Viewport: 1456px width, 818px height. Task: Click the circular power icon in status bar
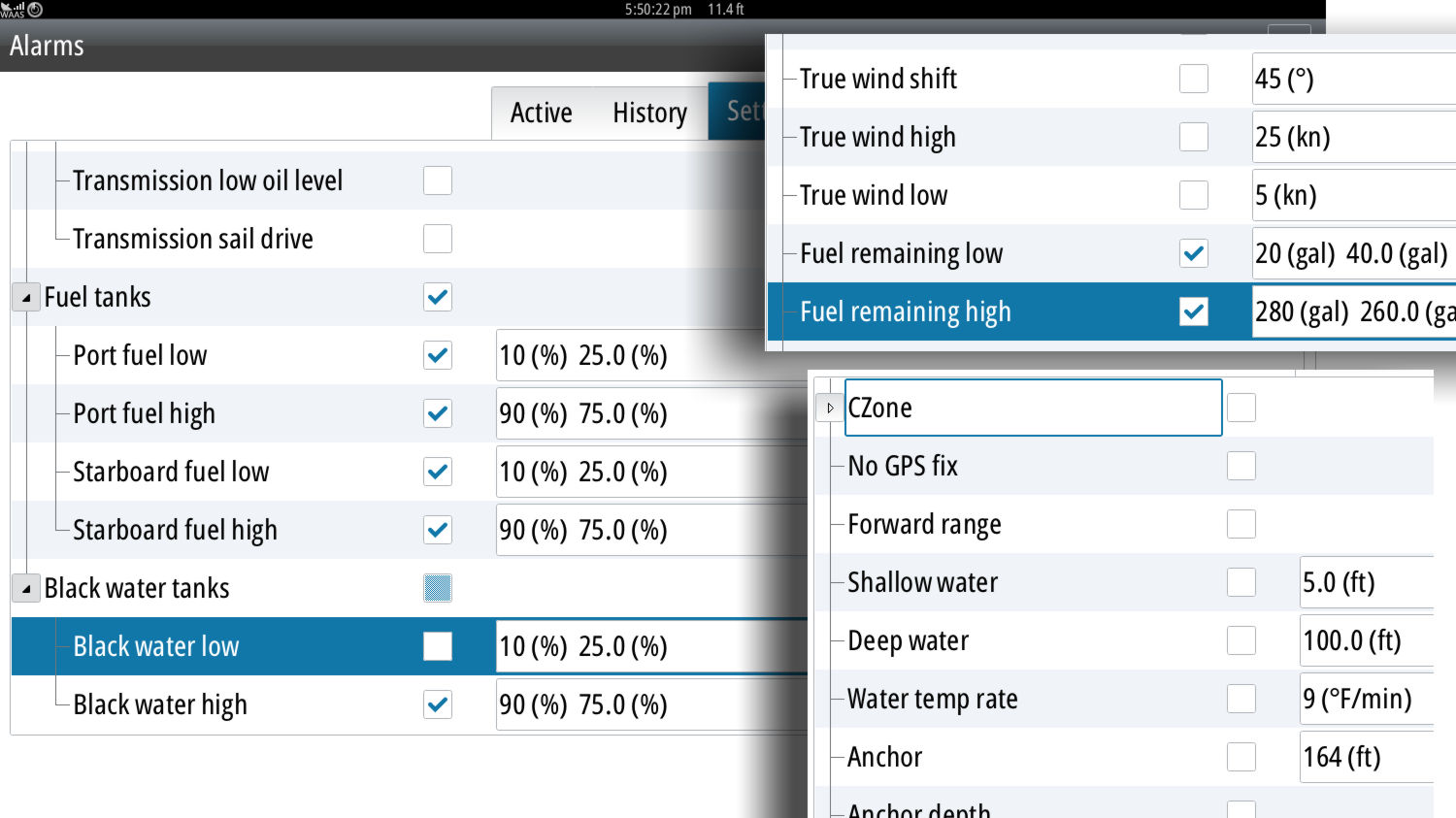35,10
